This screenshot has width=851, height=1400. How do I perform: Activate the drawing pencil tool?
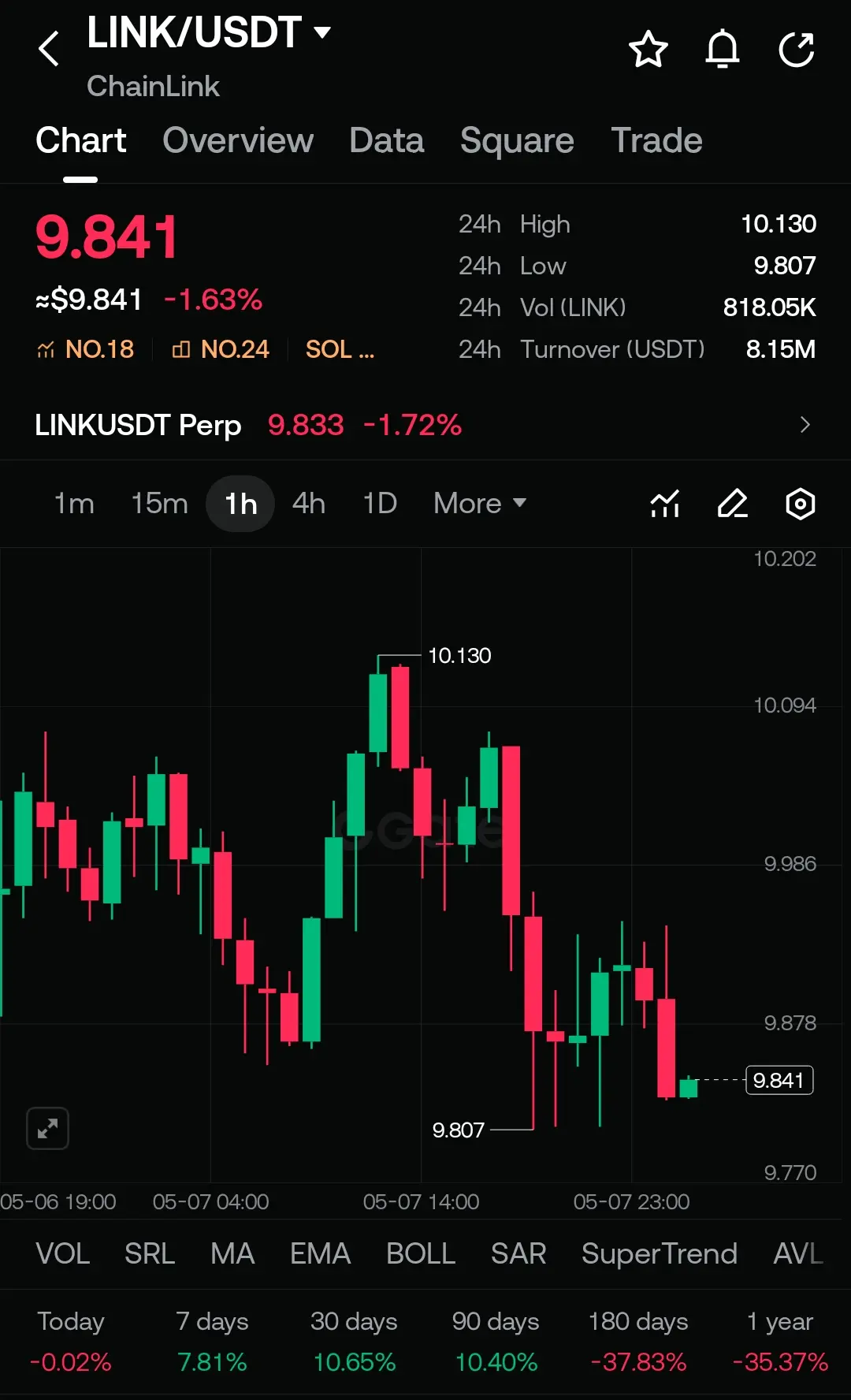click(x=733, y=504)
